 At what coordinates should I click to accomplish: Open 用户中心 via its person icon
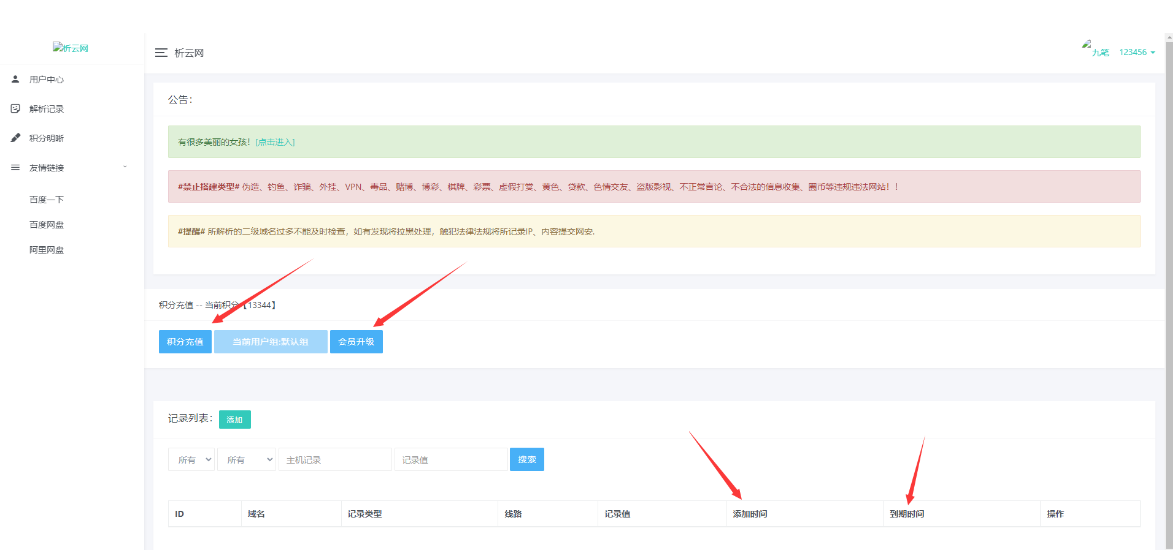pos(15,79)
